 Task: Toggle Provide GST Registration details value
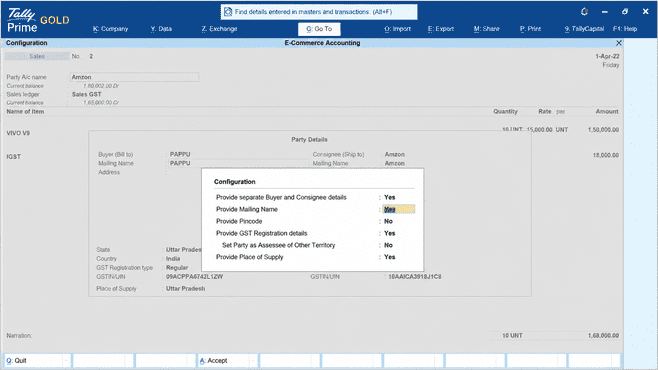pyautogui.click(x=389, y=233)
